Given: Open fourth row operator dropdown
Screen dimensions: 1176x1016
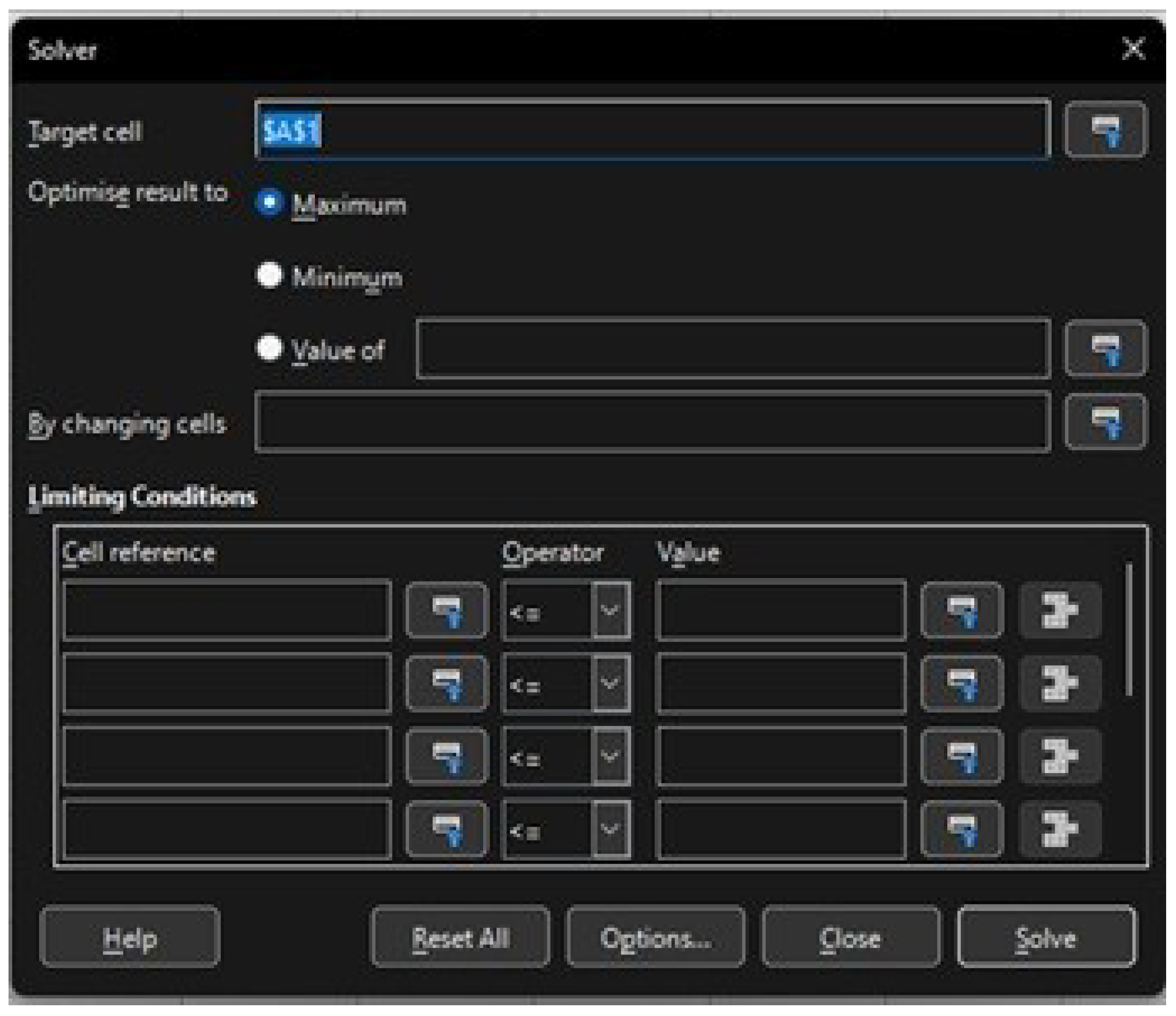Looking at the screenshot, I should tap(610, 829).
